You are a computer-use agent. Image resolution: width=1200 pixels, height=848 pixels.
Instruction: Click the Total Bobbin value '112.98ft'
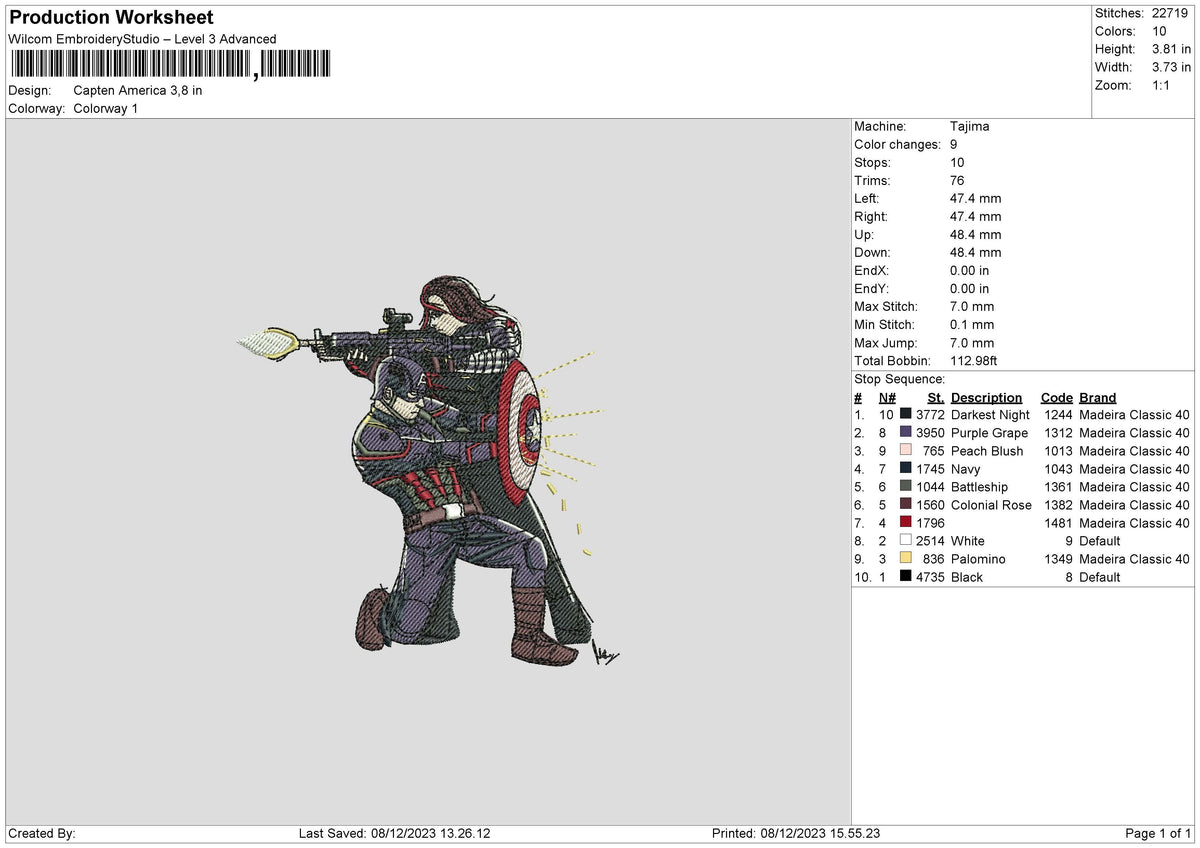(973, 360)
